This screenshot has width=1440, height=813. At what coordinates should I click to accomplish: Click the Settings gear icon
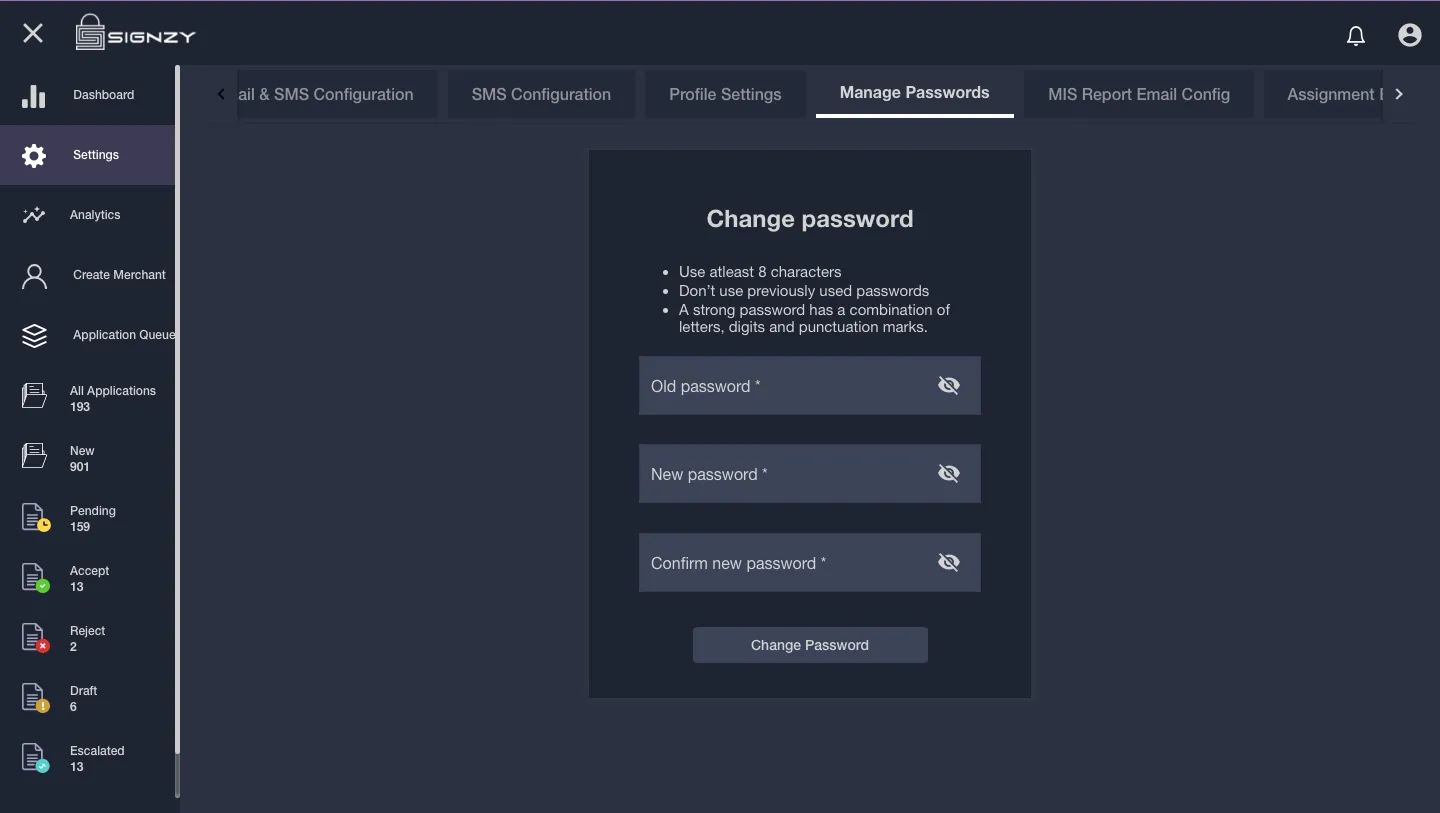pyautogui.click(x=34, y=155)
